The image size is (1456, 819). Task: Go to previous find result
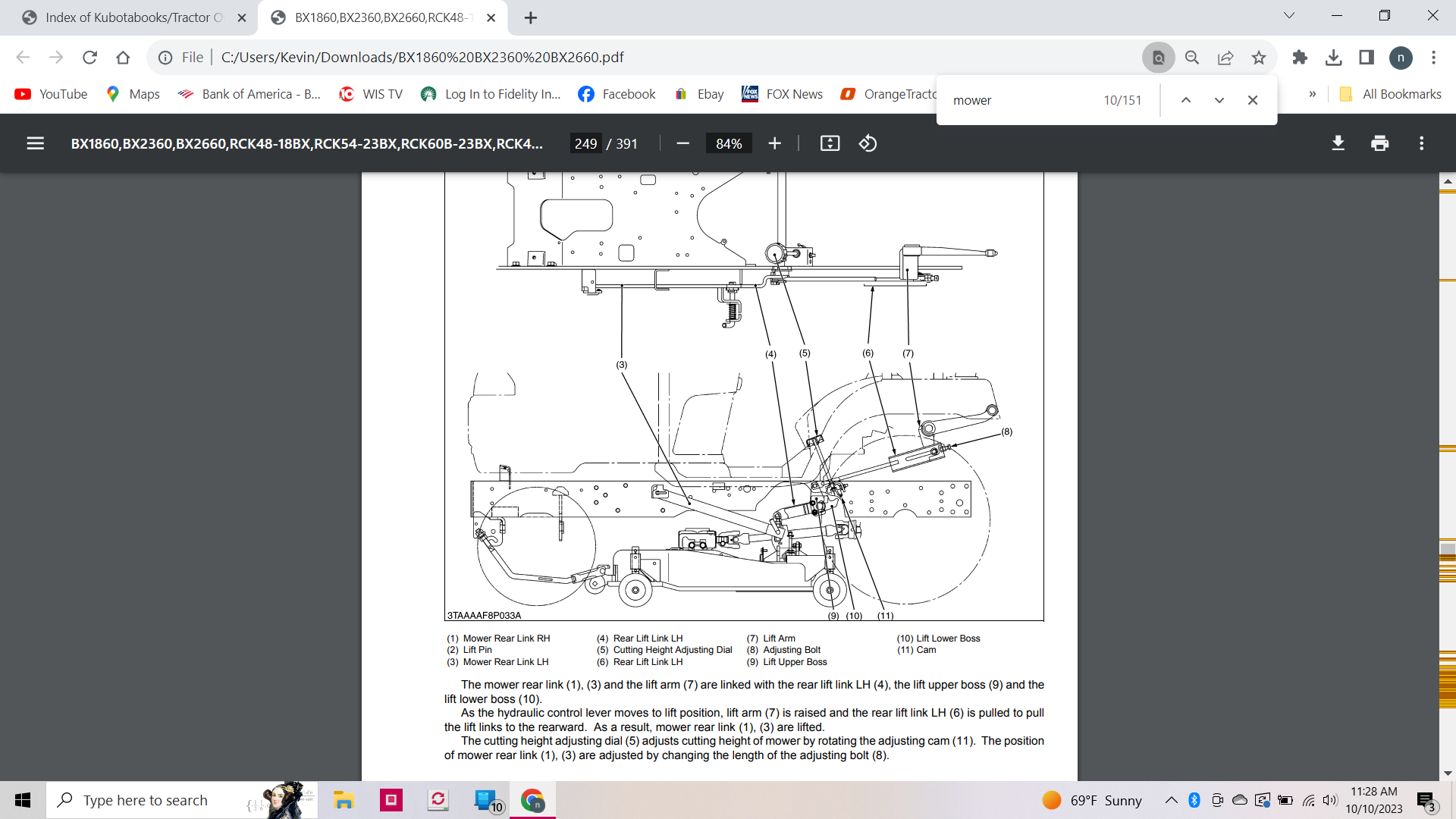(x=1185, y=100)
